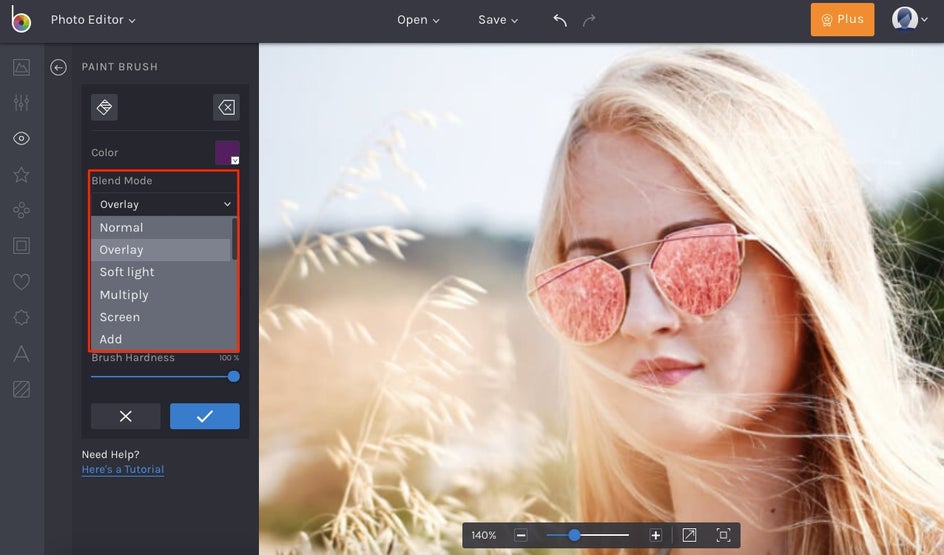Viewport: 944px width, 555px height.
Task: Choose Soft light blend mode
Action: [161, 272]
